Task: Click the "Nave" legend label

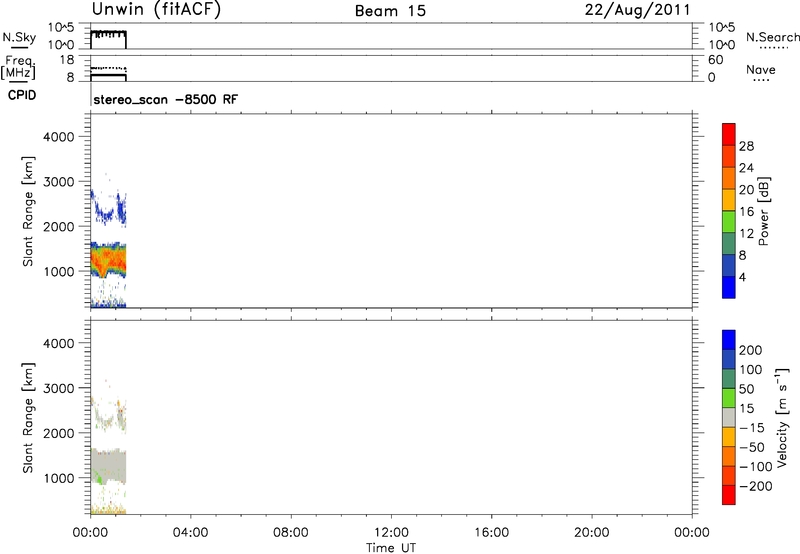Action: (761, 70)
